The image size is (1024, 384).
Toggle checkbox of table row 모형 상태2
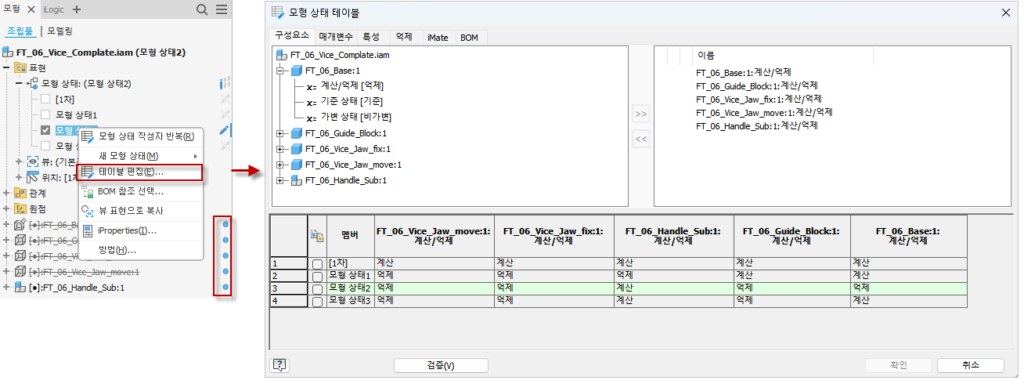click(317, 289)
